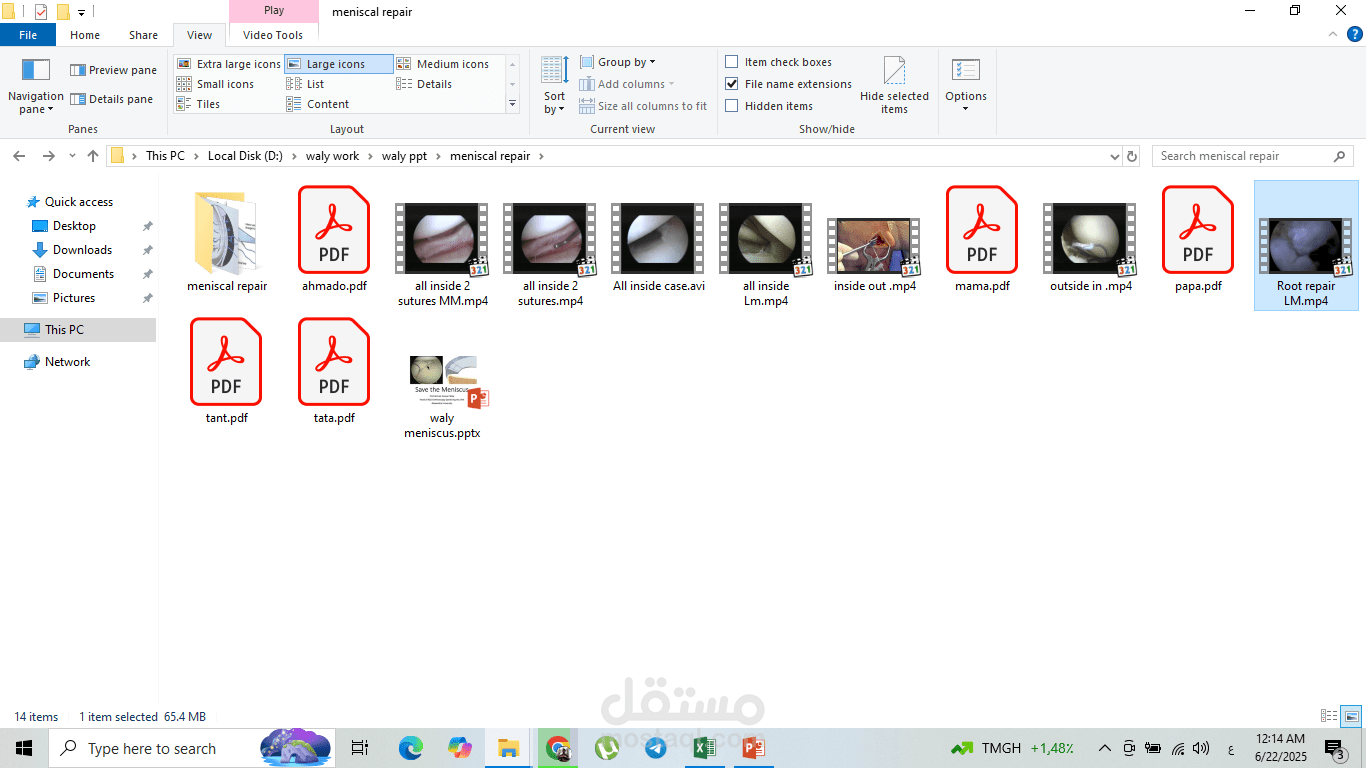The width and height of the screenshot is (1366, 768).
Task: Switch layout to Extra large icons
Action: coord(229,64)
